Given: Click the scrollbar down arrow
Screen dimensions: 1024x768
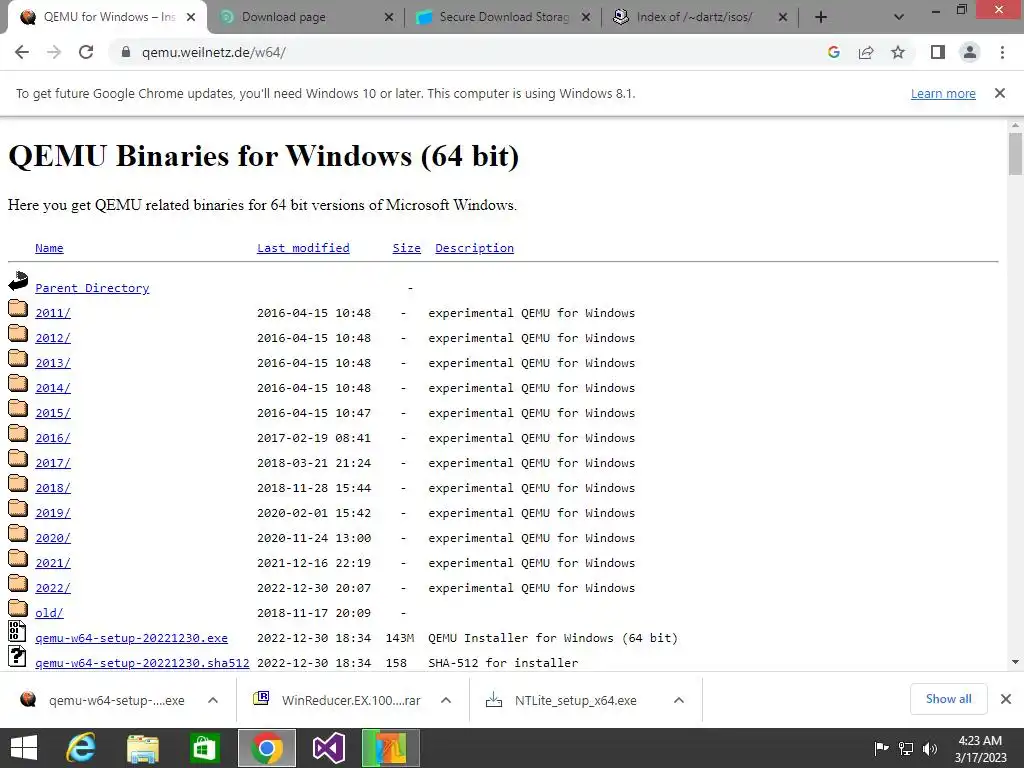Looking at the screenshot, I should pos(1015,662).
